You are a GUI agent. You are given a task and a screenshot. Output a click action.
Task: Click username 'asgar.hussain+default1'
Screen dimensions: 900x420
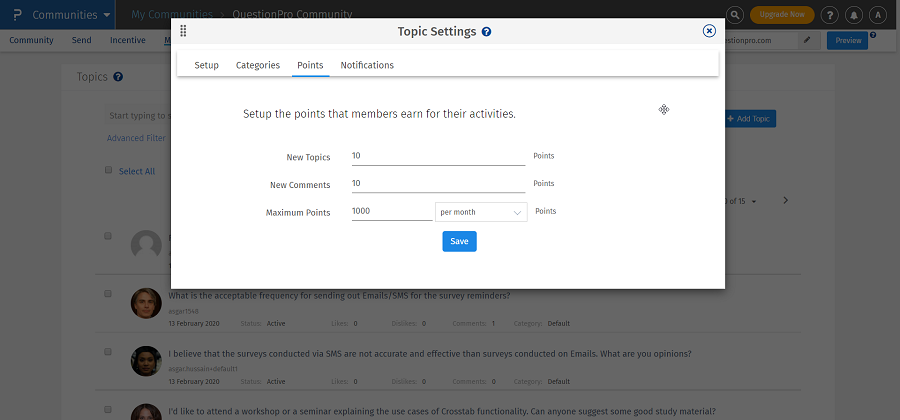pos(203,369)
